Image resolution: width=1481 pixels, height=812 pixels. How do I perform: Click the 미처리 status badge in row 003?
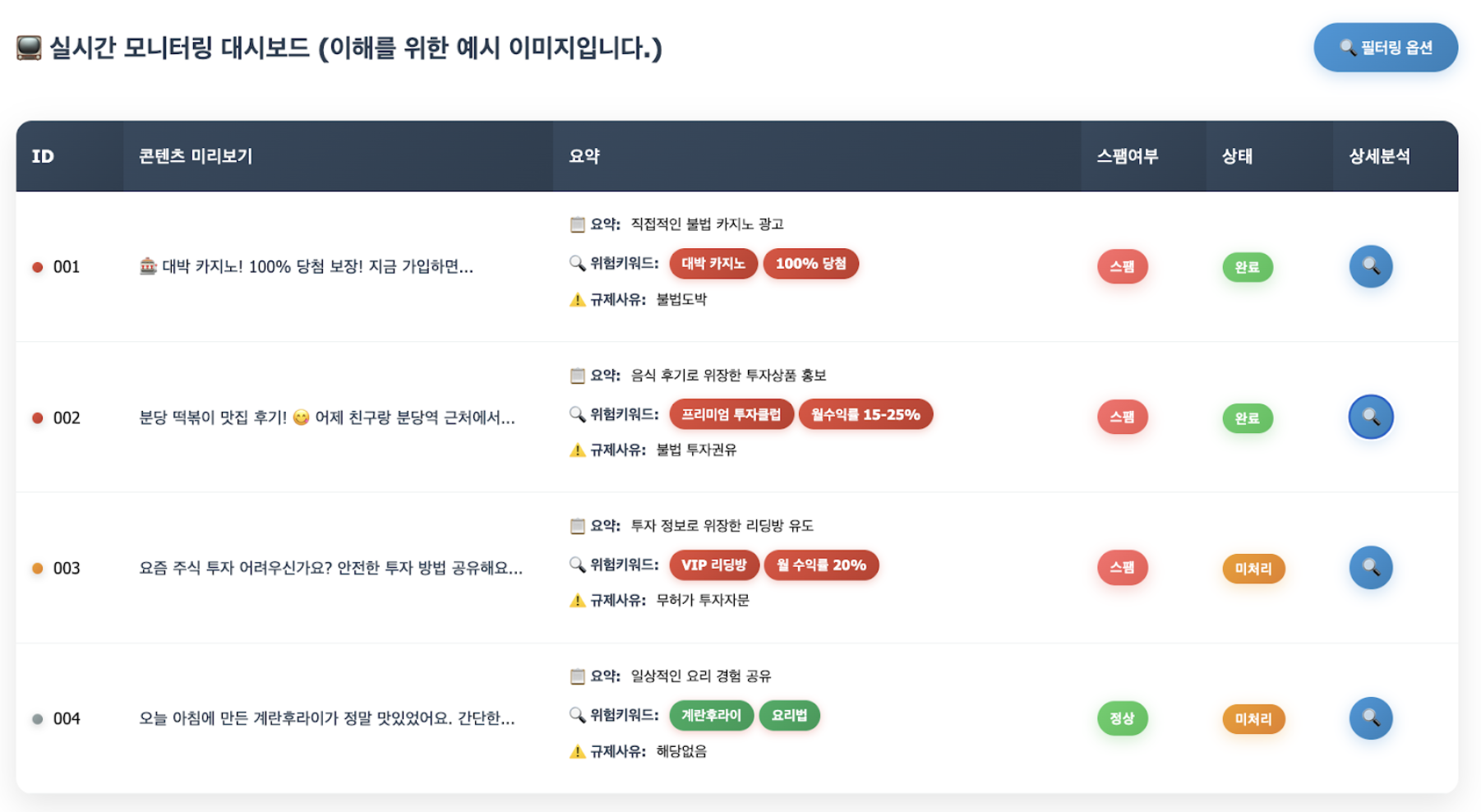[1253, 568]
